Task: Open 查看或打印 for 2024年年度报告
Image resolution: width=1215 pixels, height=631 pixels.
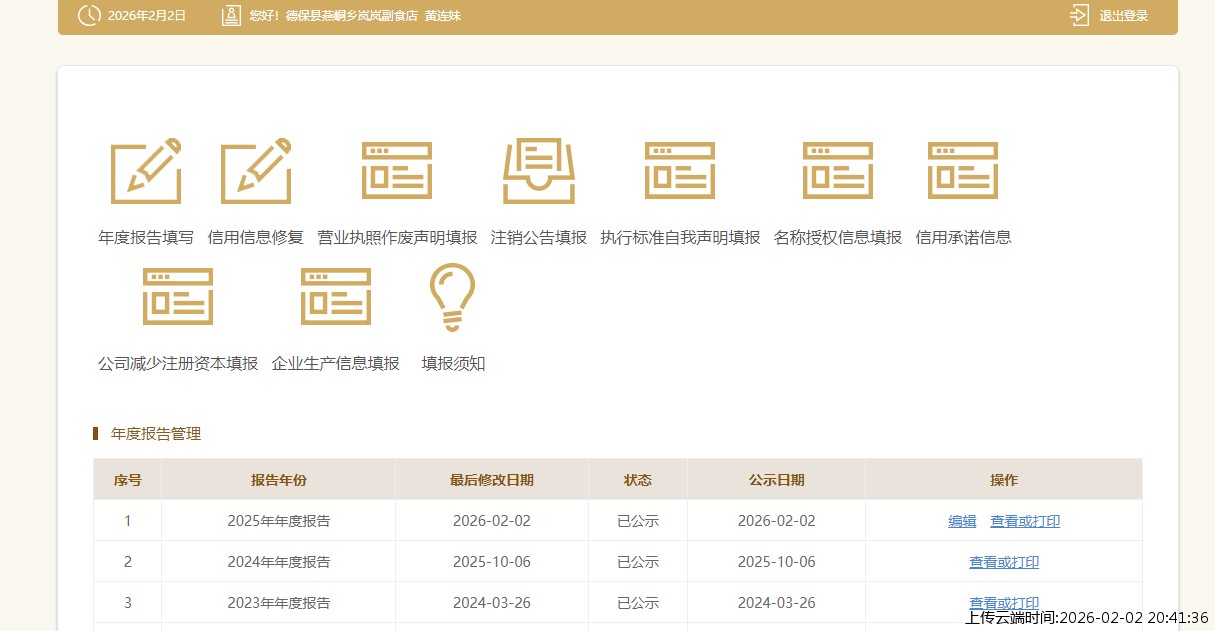Action: (1004, 562)
